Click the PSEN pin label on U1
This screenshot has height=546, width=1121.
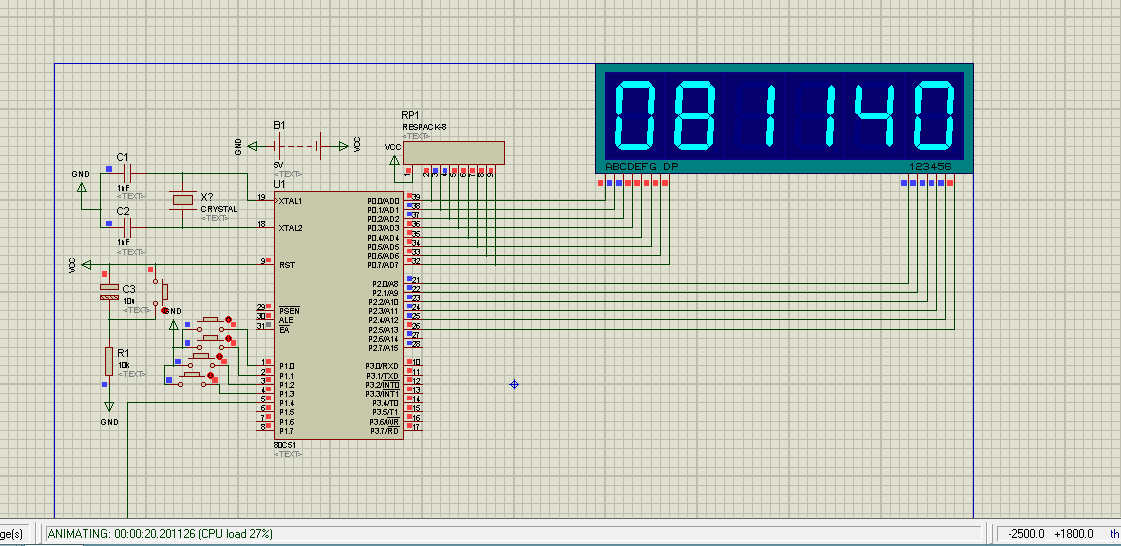pos(289,311)
